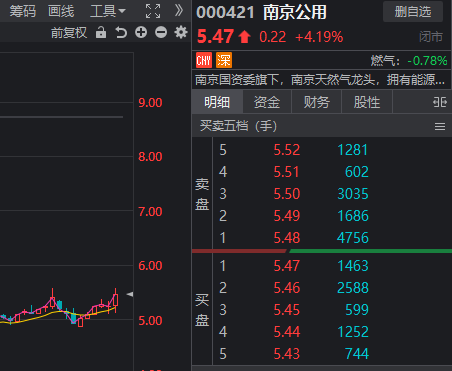452x371 pixels.
Task: Enter fullscreen chart mode icon
Action: point(153,11)
